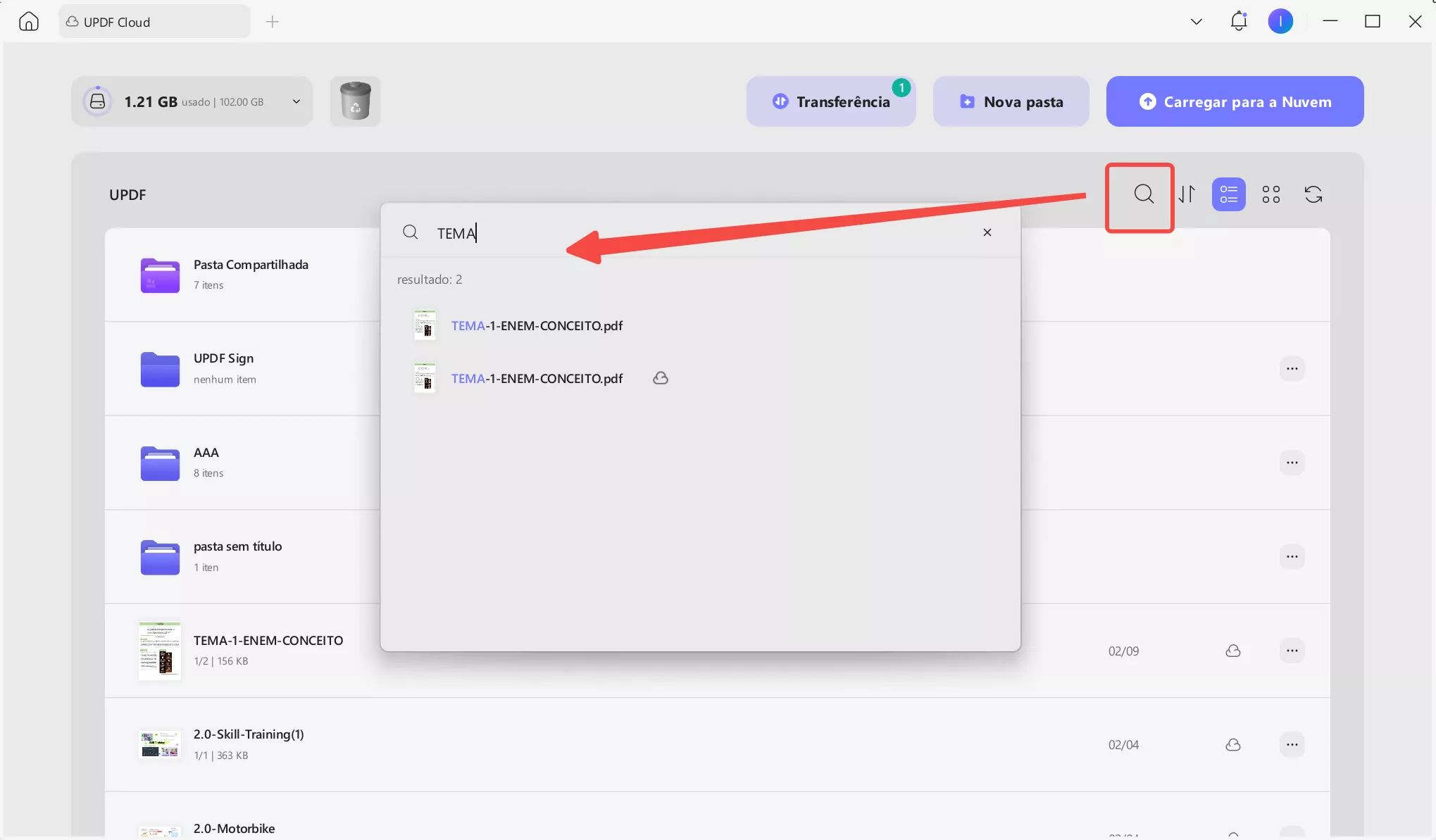This screenshot has width=1436, height=840.
Task: Go to the Home icon
Action: pos(29,21)
